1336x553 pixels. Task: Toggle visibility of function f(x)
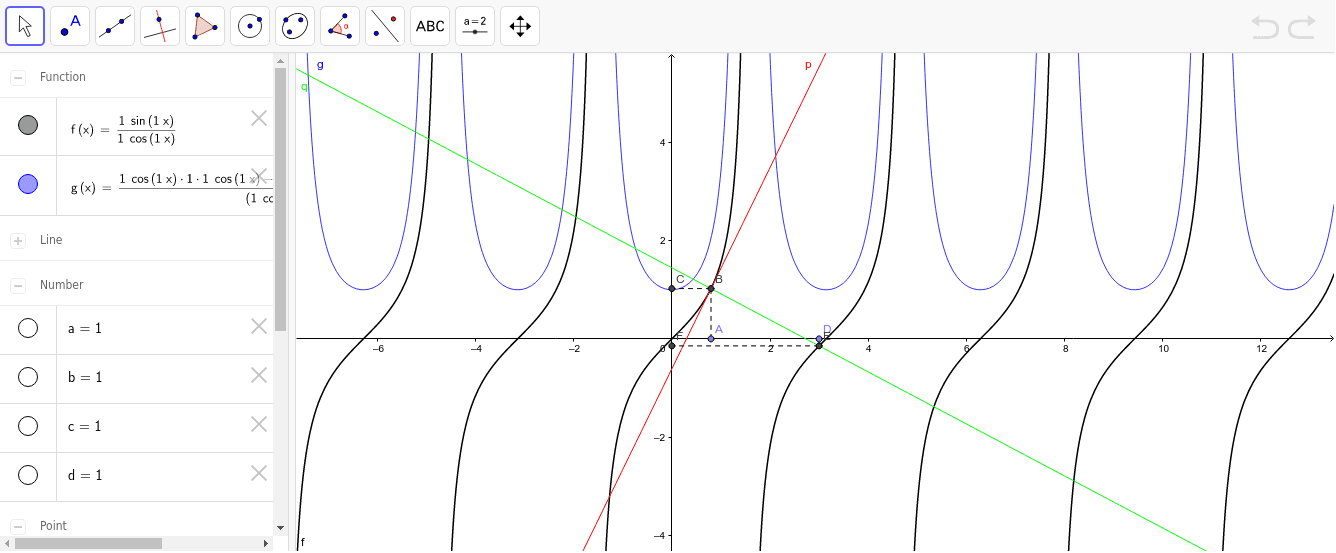coord(28,125)
